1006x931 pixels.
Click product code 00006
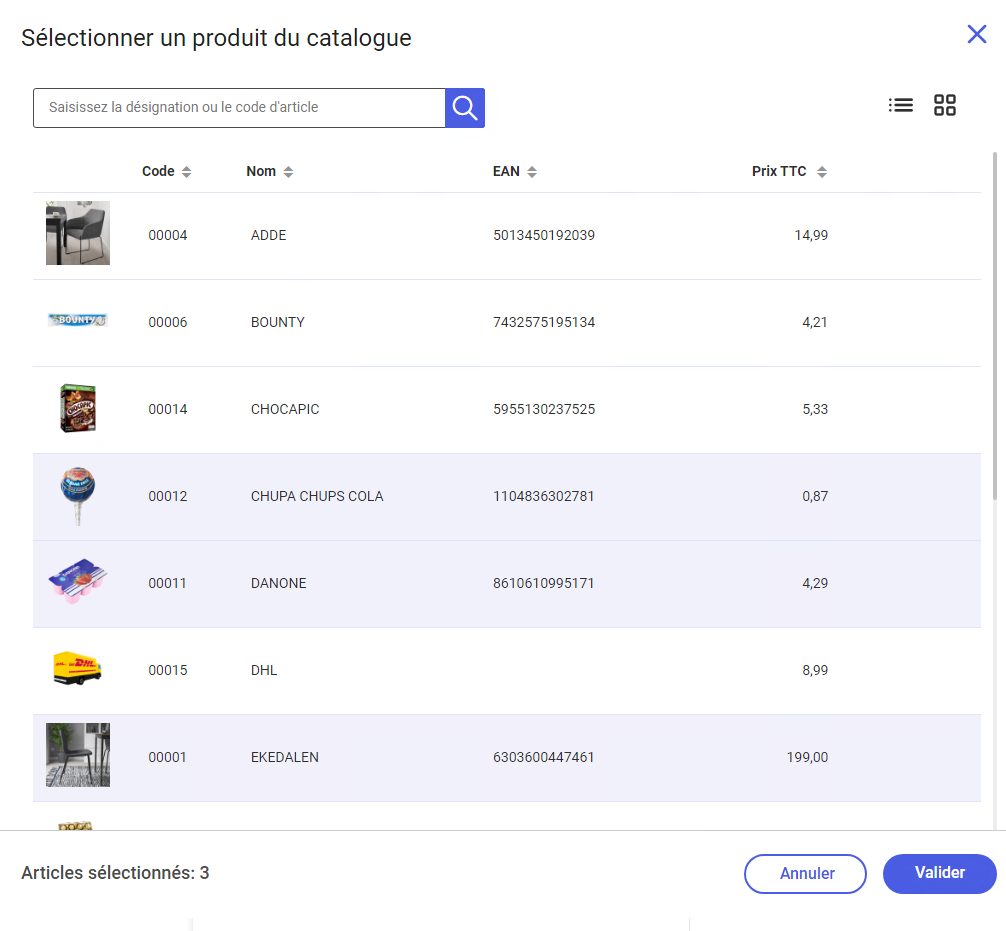click(x=167, y=322)
